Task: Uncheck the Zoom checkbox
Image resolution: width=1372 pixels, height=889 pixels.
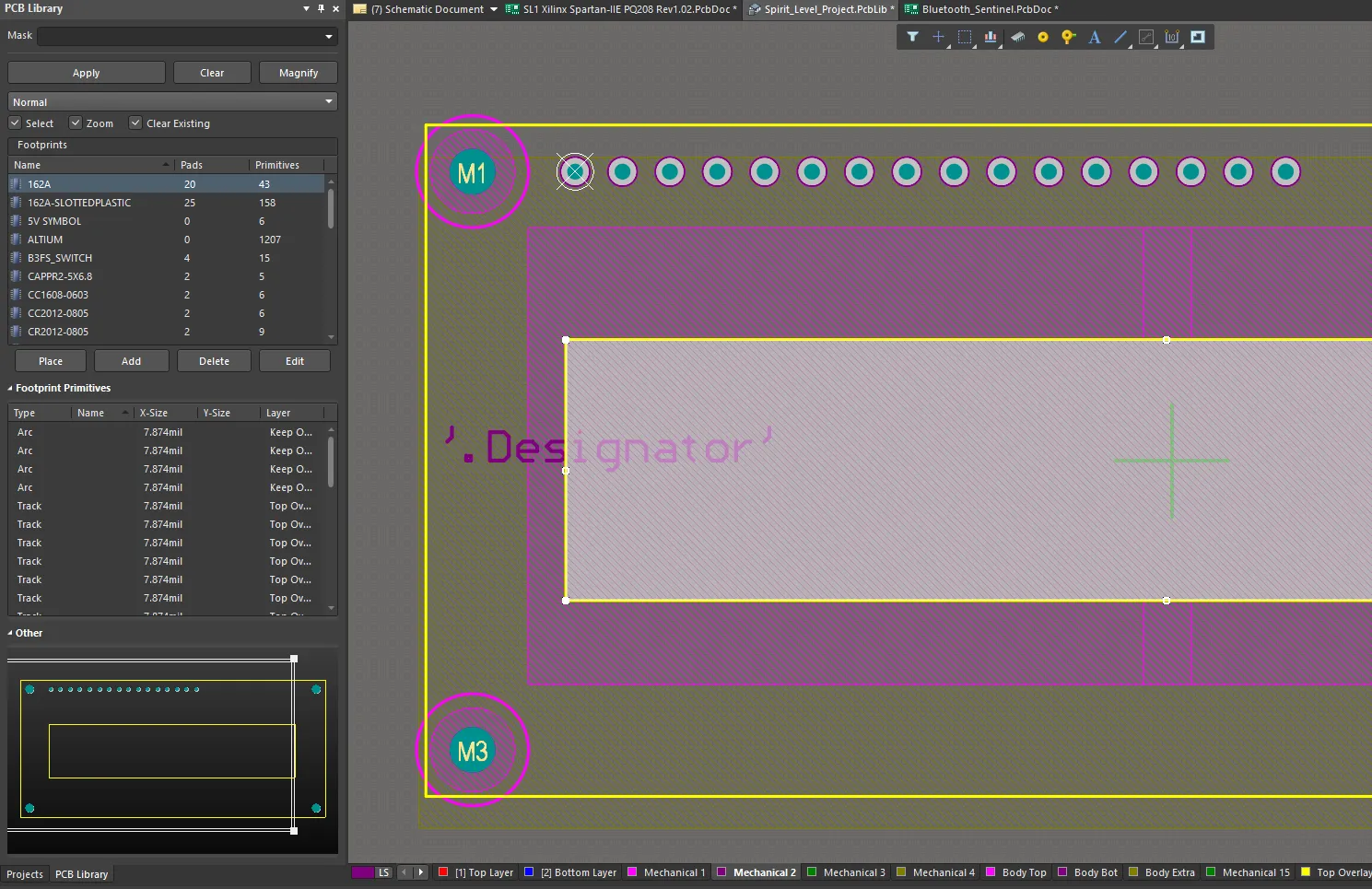Action: [x=76, y=123]
